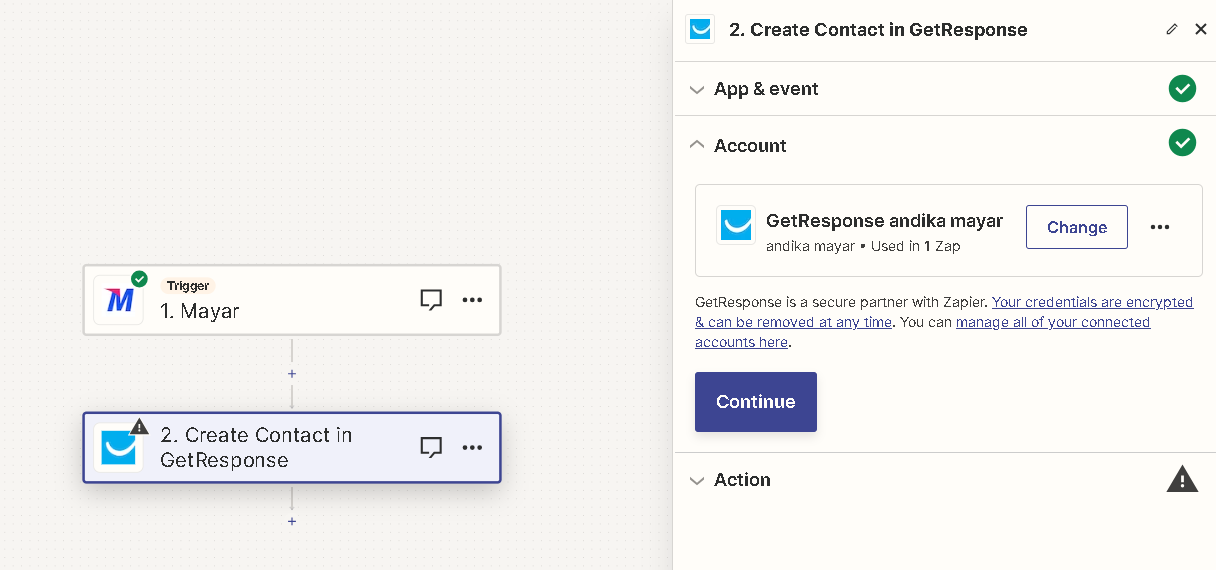Expand the Action section
This screenshot has width=1216, height=570.
tap(697, 480)
